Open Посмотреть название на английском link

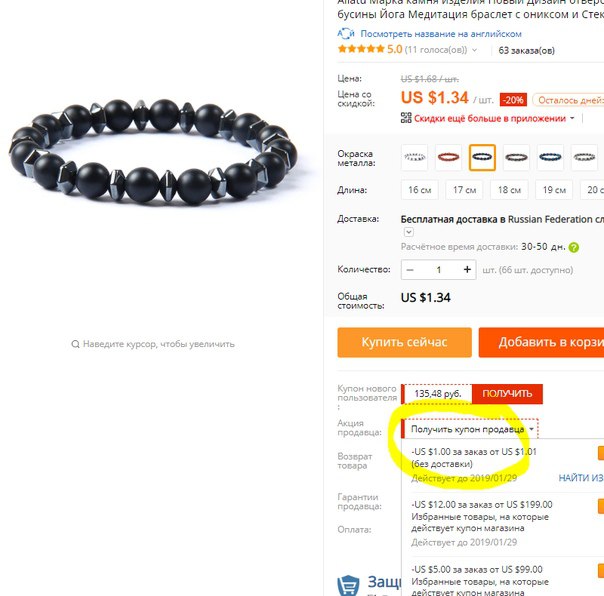point(441,34)
